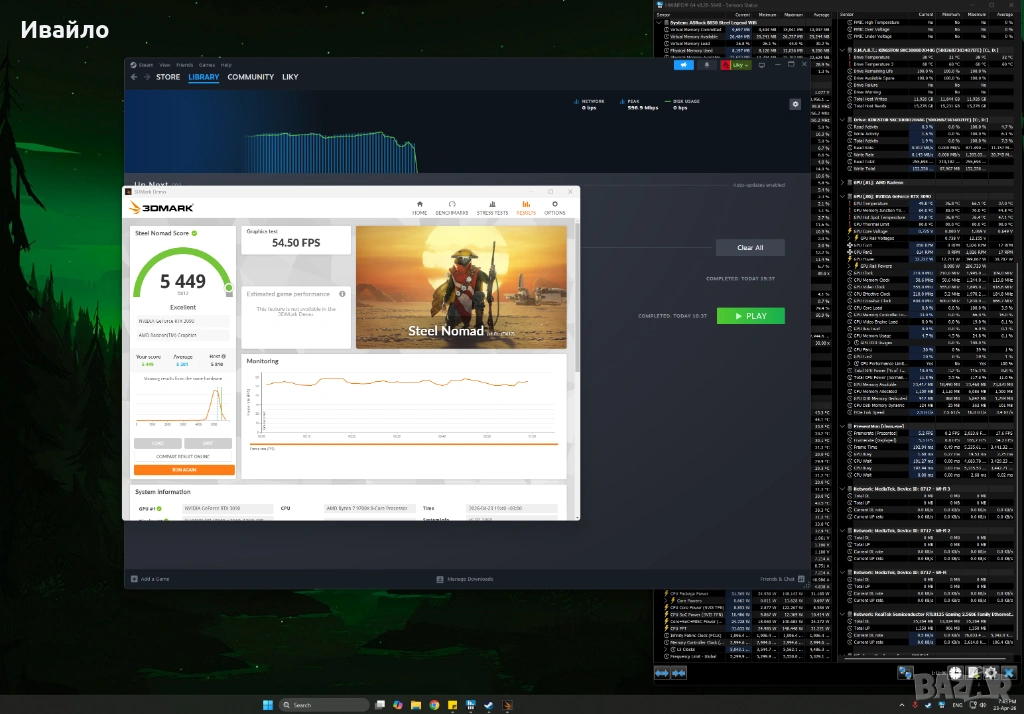This screenshot has width=1024, height=714.
Task: Open the Stress Tests section in 3DMark
Action: tap(491, 207)
